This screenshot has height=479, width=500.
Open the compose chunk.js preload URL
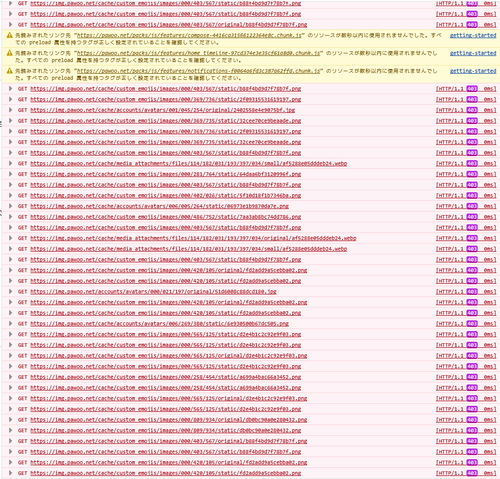(189, 35)
